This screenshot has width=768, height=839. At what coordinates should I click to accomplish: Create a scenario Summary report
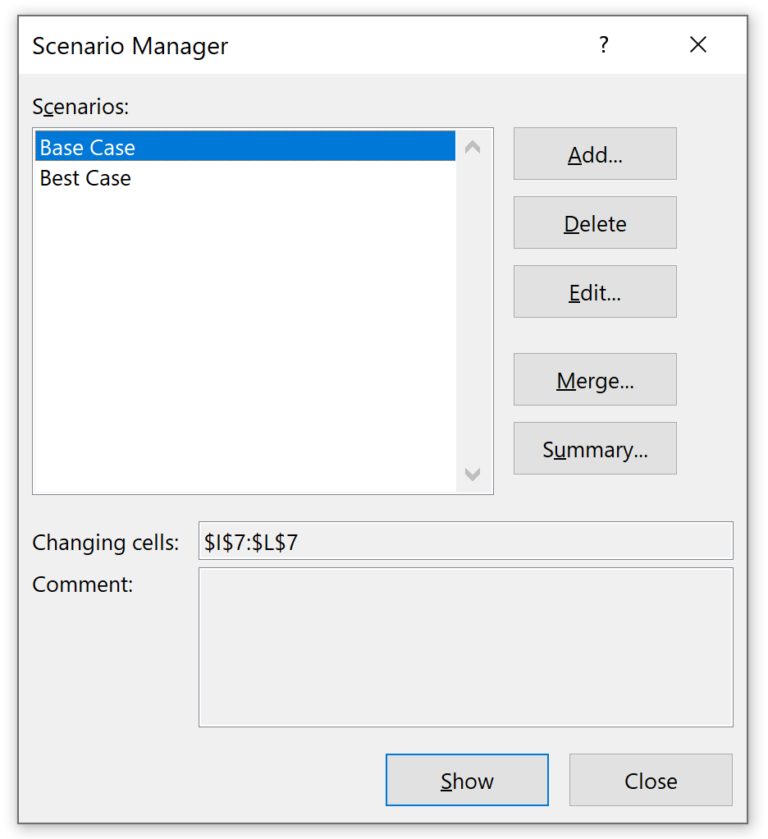594,448
